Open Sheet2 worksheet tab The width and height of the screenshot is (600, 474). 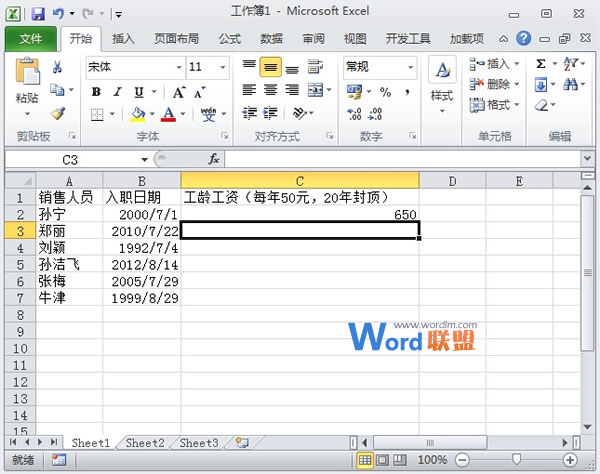click(145, 443)
